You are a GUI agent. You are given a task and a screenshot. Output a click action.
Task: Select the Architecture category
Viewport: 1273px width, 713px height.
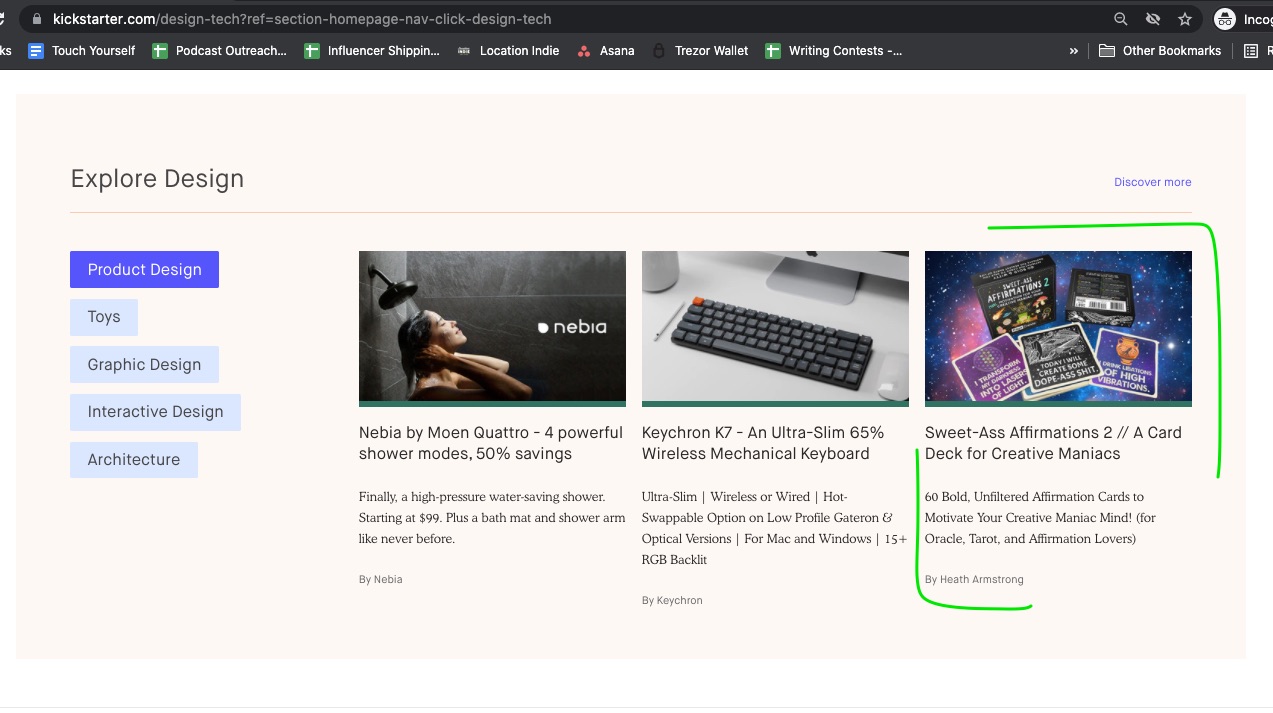pos(134,460)
